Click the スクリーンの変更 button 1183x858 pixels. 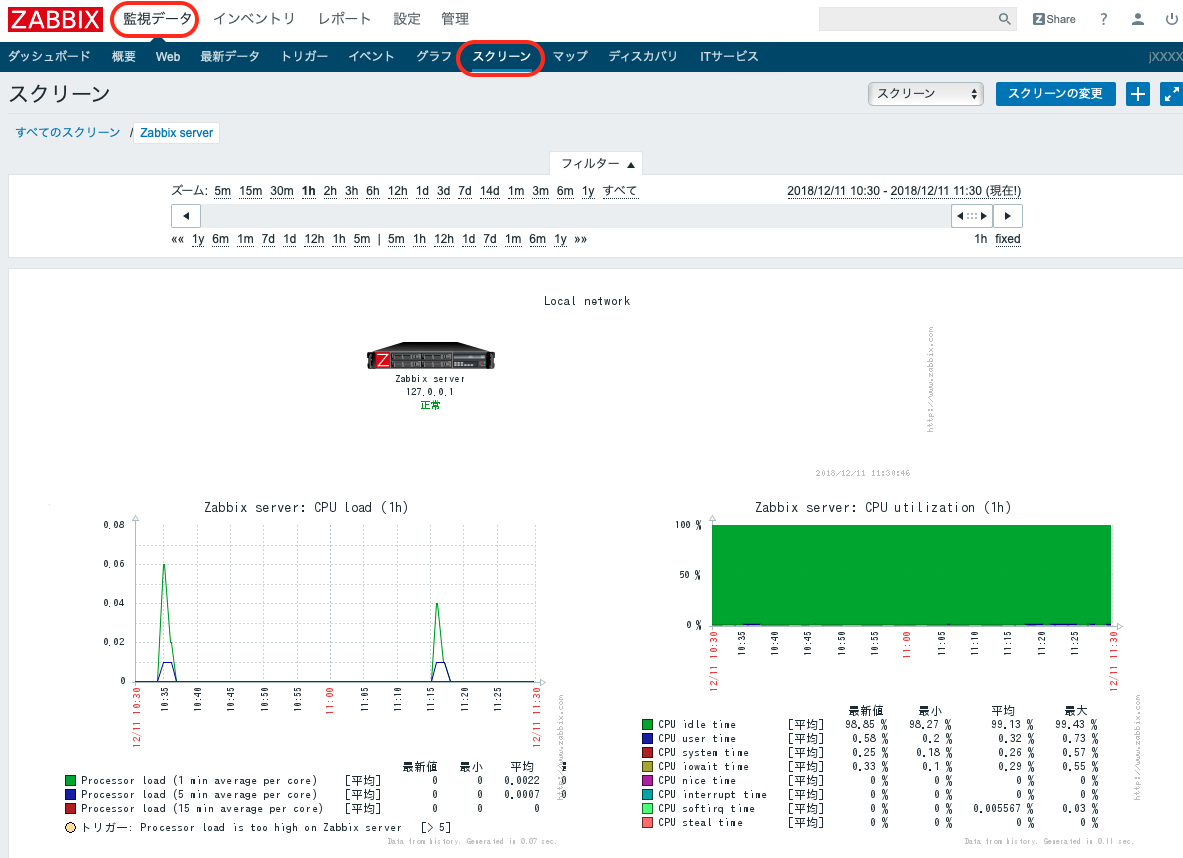(1055, 94)
